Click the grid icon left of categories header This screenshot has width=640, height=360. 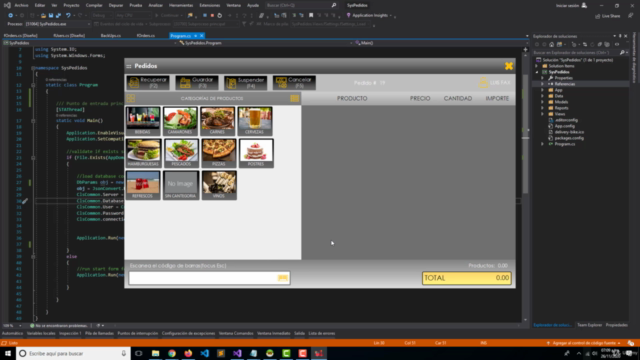(x=131, y=98)
